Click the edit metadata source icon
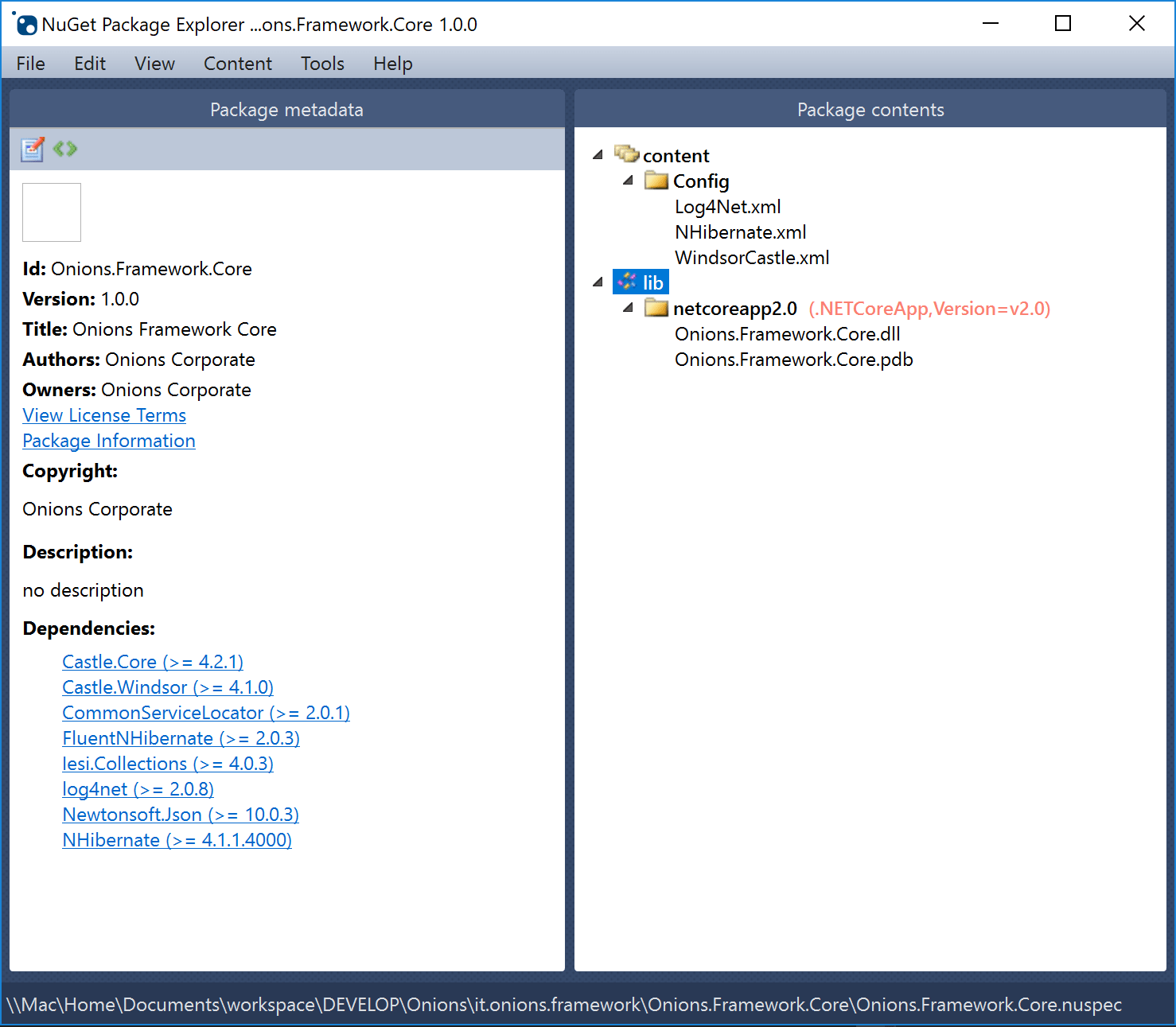The image size is (1176, 1027). (x=65, y=149)
